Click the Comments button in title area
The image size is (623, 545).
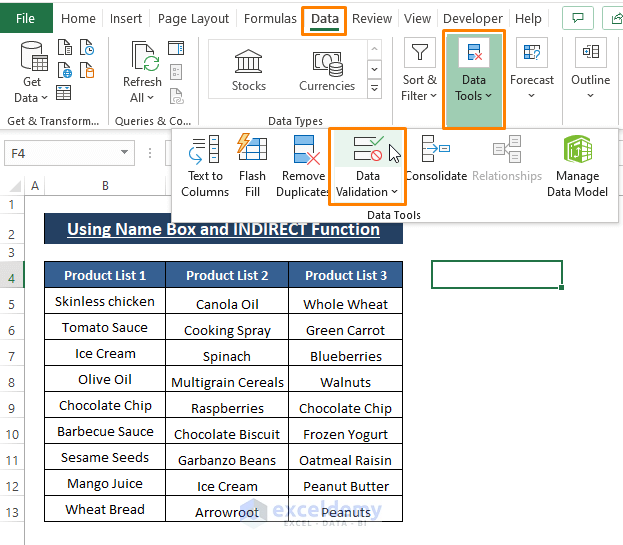(577, 18)
